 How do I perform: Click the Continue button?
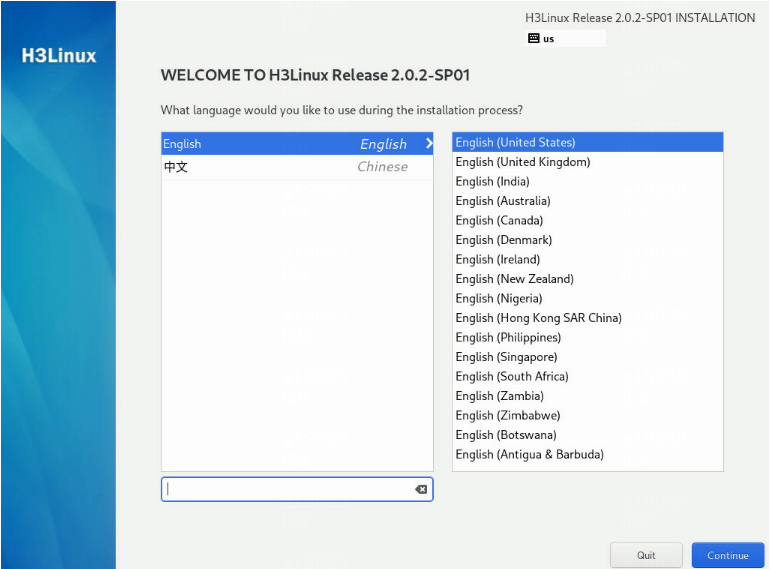click(728, 555)
